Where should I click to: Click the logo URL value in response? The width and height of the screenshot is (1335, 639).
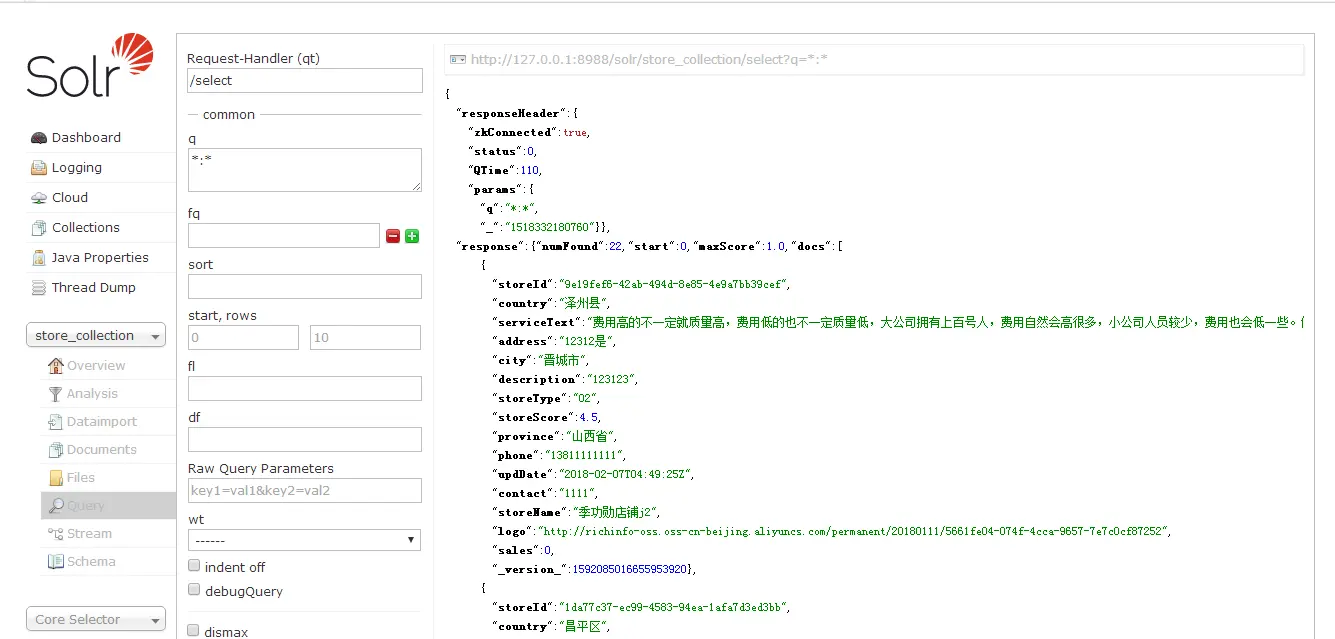tap(852, 531)
